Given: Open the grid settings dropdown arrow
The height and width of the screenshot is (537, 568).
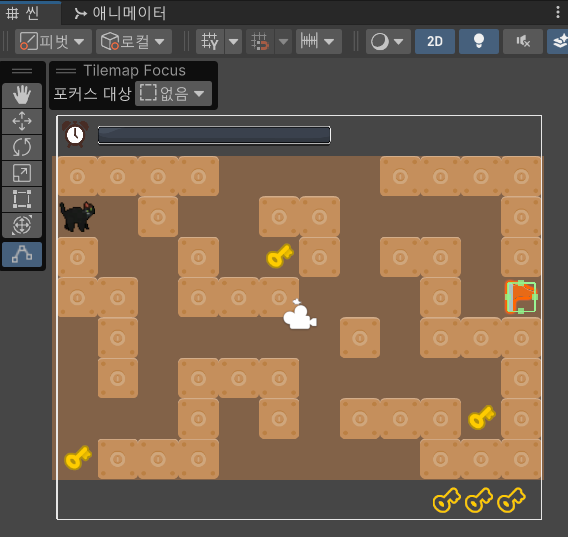Looking at the screenshot, I should [x=234, y=42].
